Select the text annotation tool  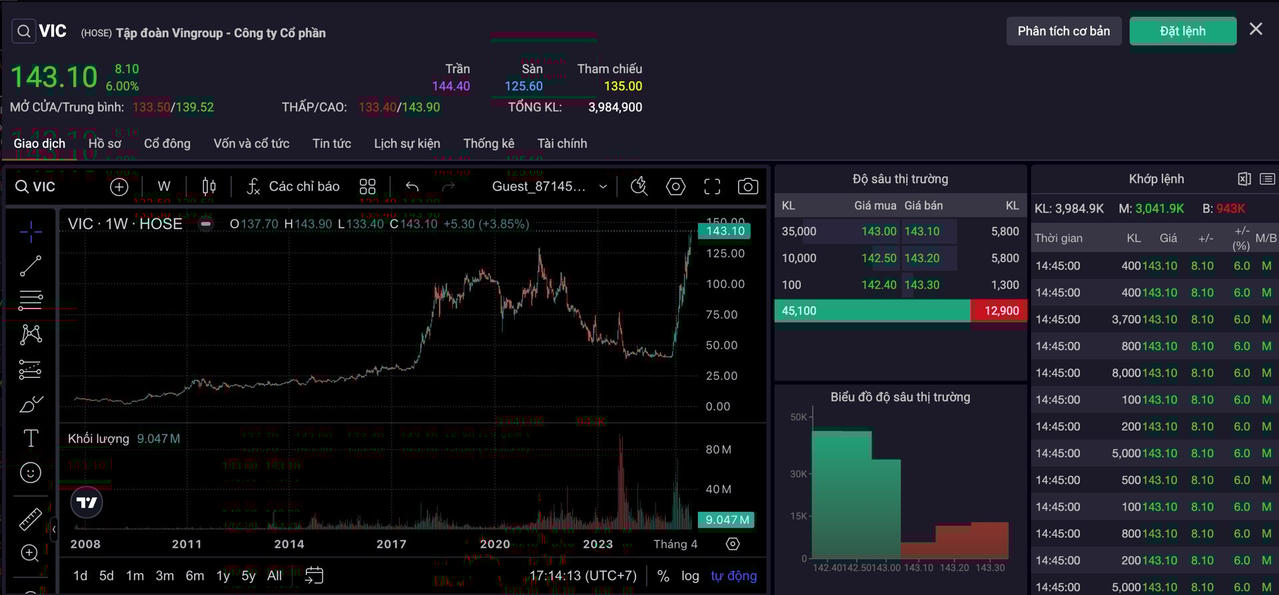coord(31,438)
